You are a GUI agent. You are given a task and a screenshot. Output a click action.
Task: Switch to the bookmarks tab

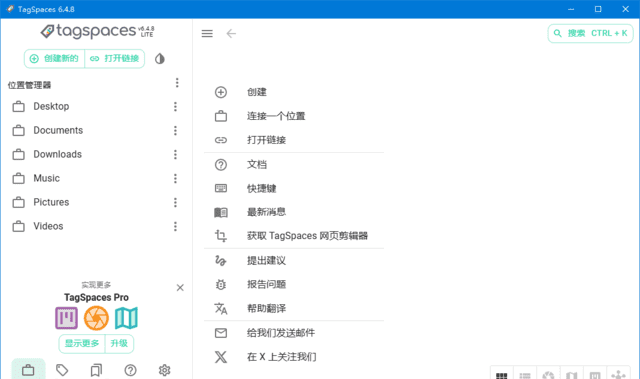click(x=96, y=370)
